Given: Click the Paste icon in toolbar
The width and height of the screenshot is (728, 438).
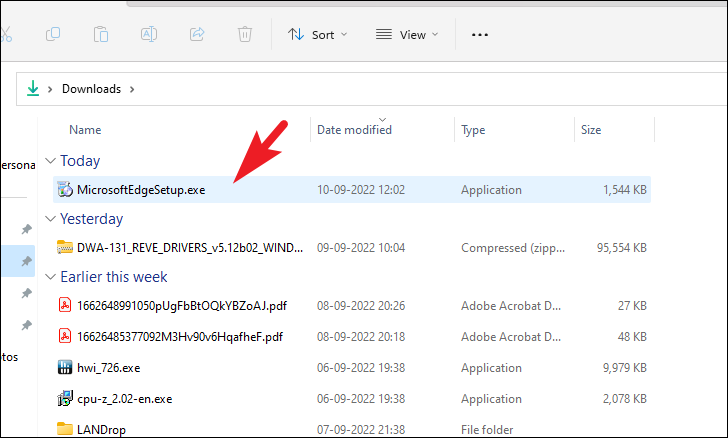Looking at the screenshot, I should point(101,34).
